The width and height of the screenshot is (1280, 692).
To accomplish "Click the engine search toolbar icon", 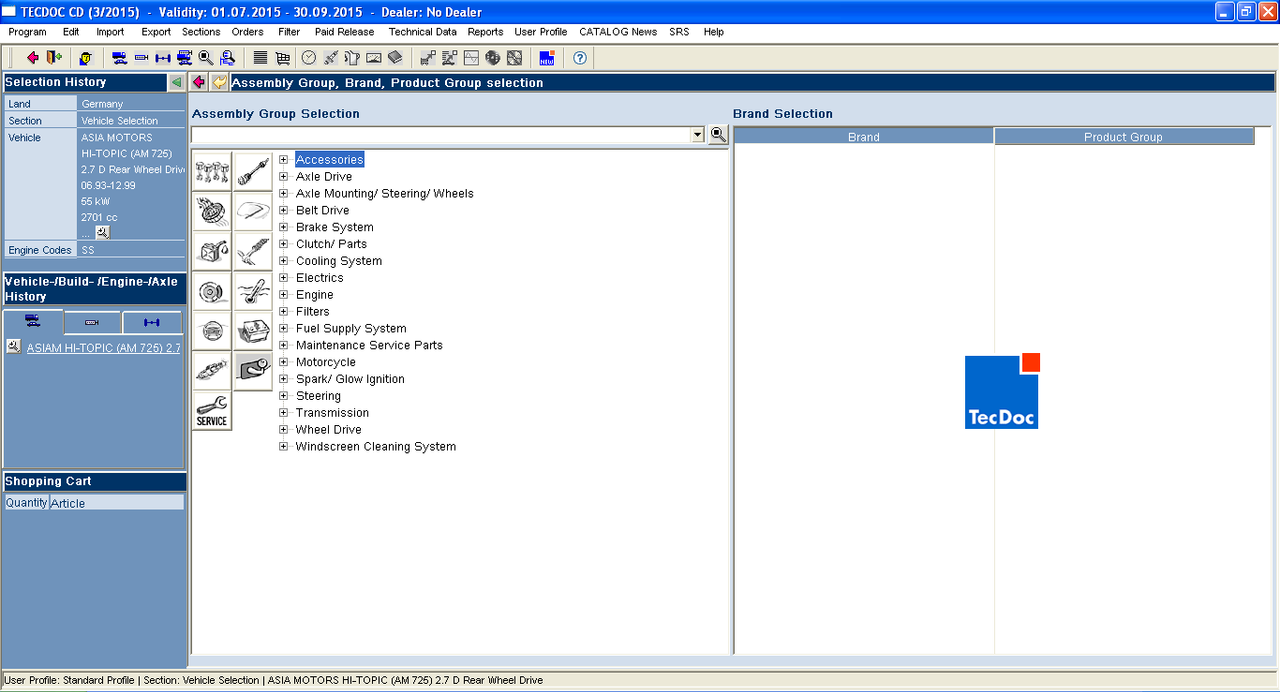I will [141, 58].
